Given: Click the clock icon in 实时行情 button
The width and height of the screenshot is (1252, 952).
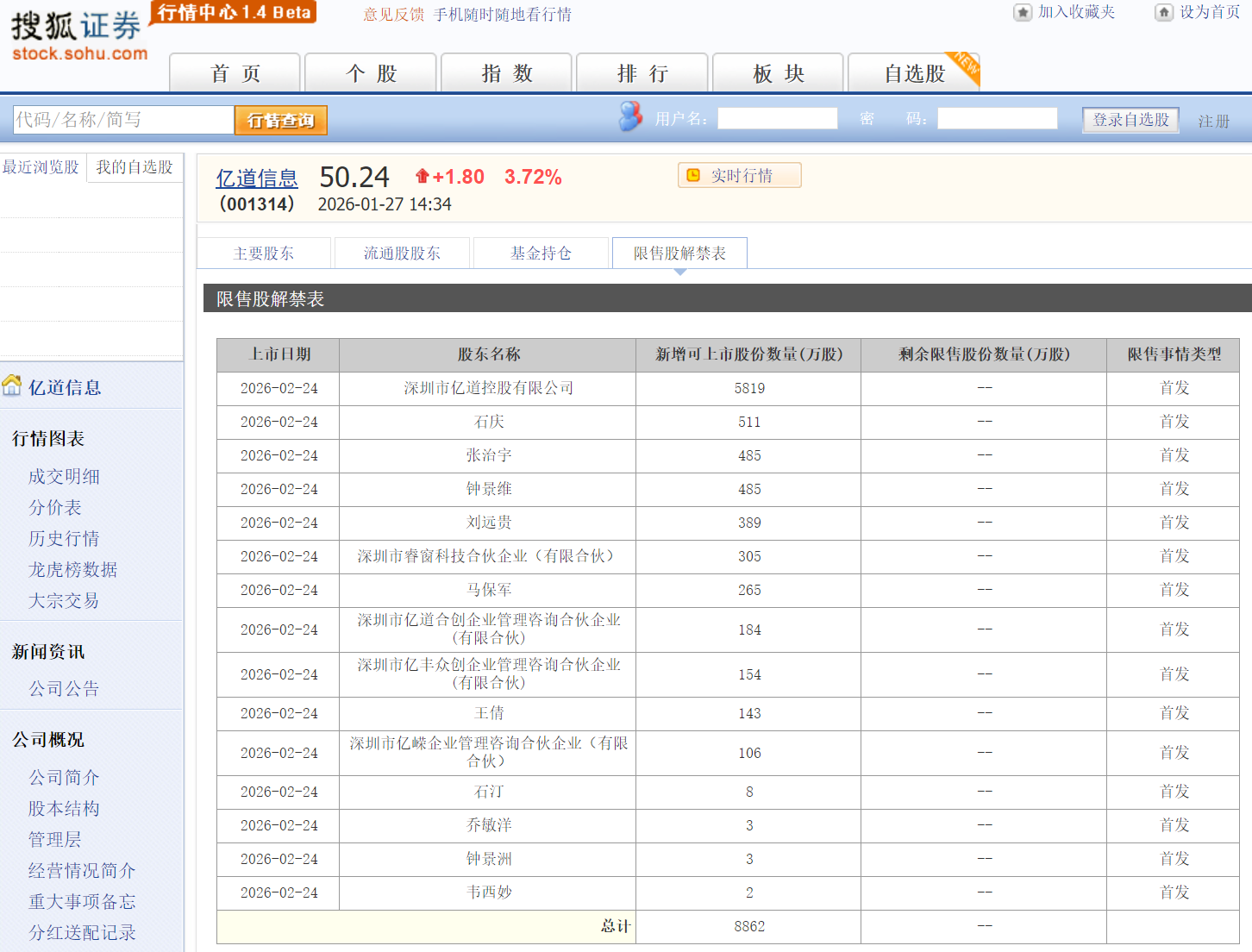Looking at the screenshot, I should [x=693, y=175].
